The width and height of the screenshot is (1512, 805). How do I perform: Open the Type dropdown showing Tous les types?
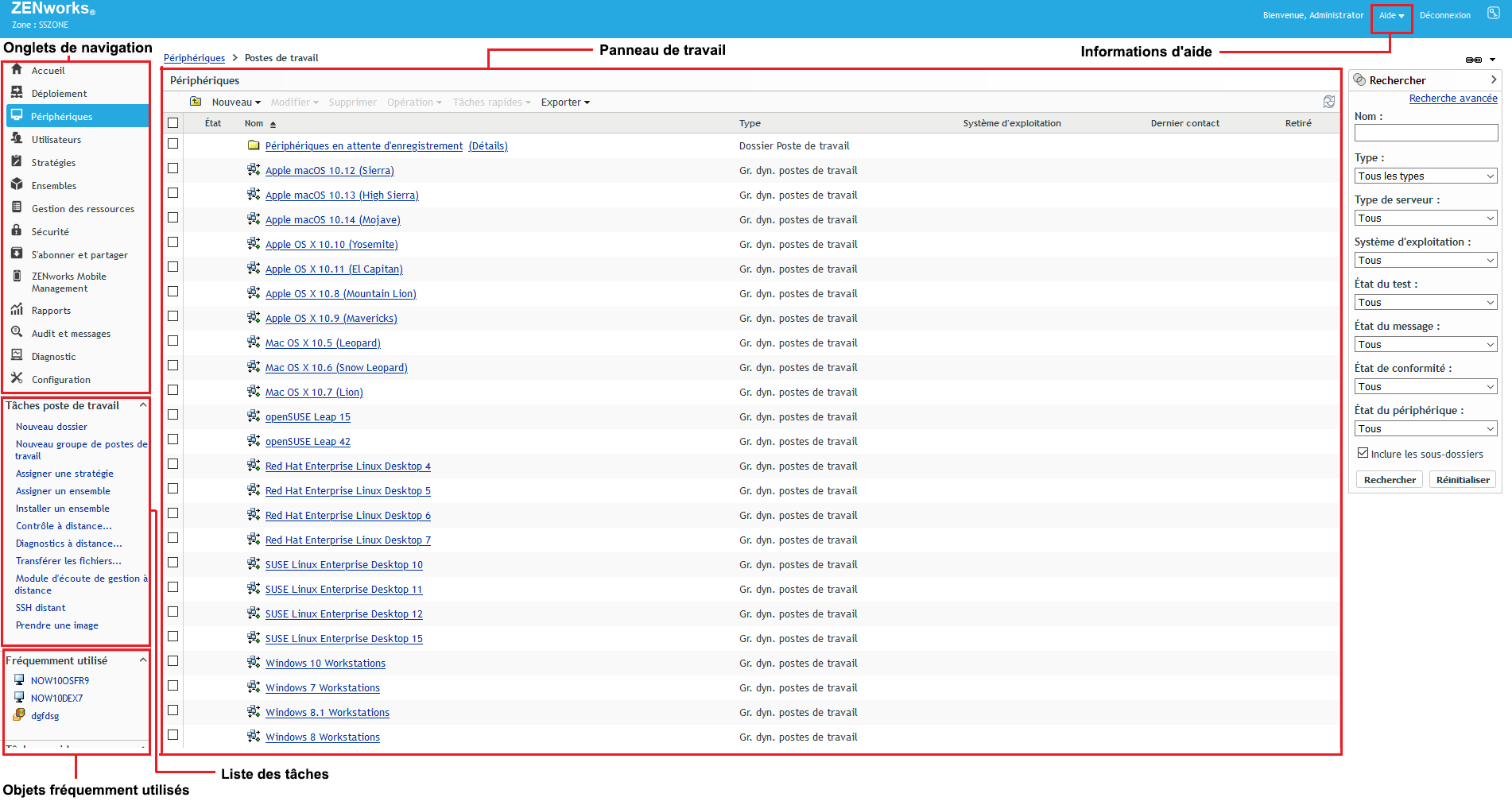tap(1426, 176)
